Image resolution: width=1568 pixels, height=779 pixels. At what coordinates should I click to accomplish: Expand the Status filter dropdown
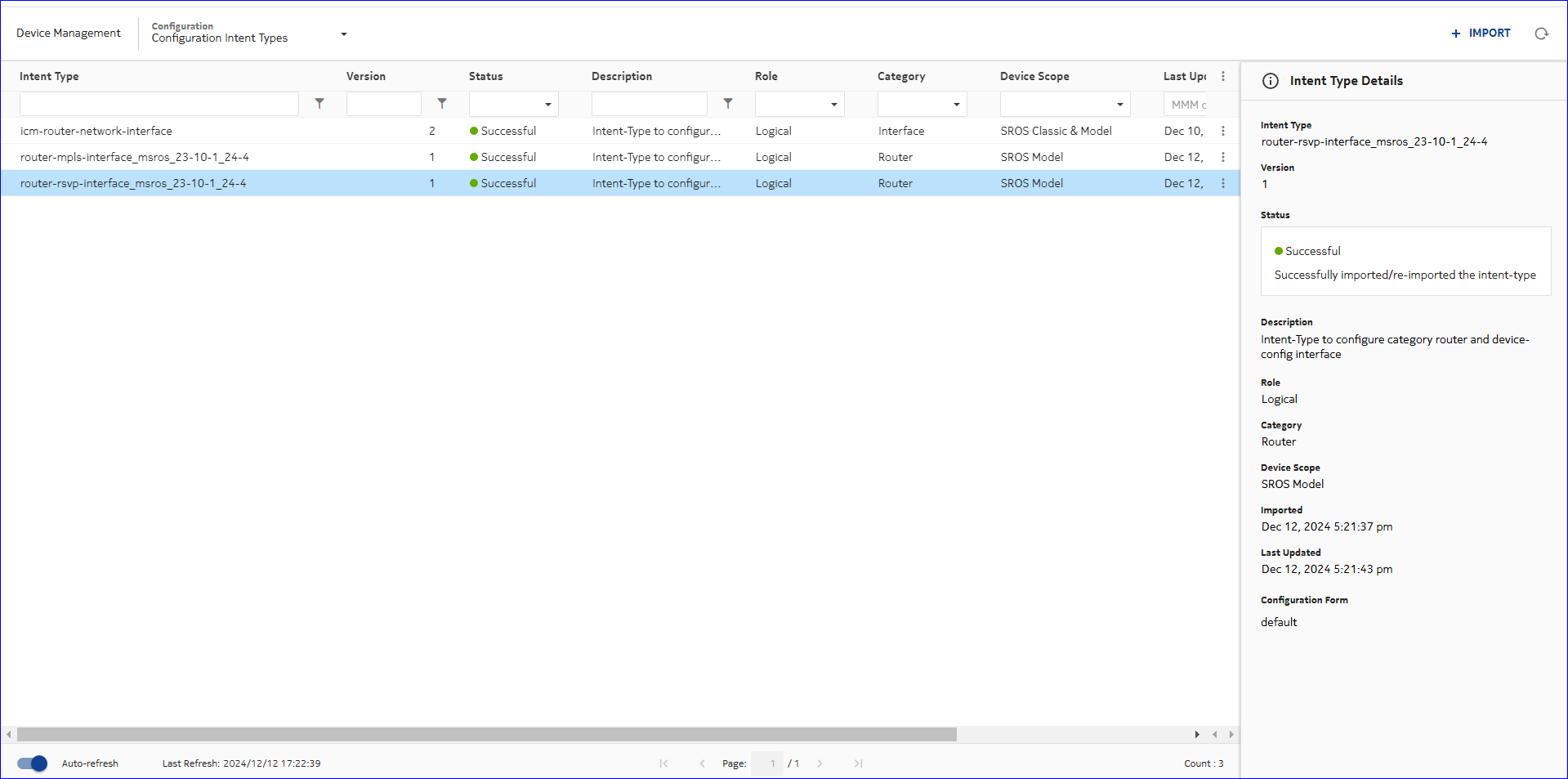pos(547,105)
